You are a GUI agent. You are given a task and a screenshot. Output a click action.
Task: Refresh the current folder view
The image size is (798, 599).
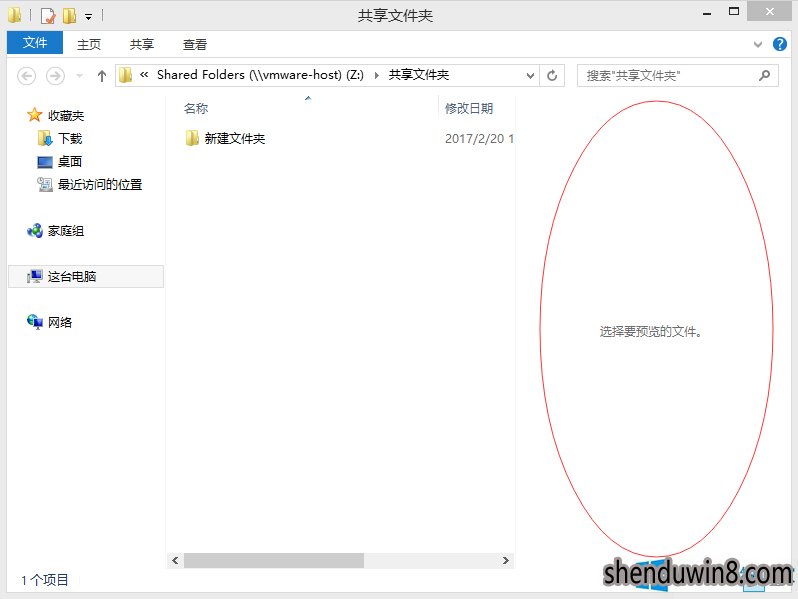pyautogui.click(x=552, y=76)
